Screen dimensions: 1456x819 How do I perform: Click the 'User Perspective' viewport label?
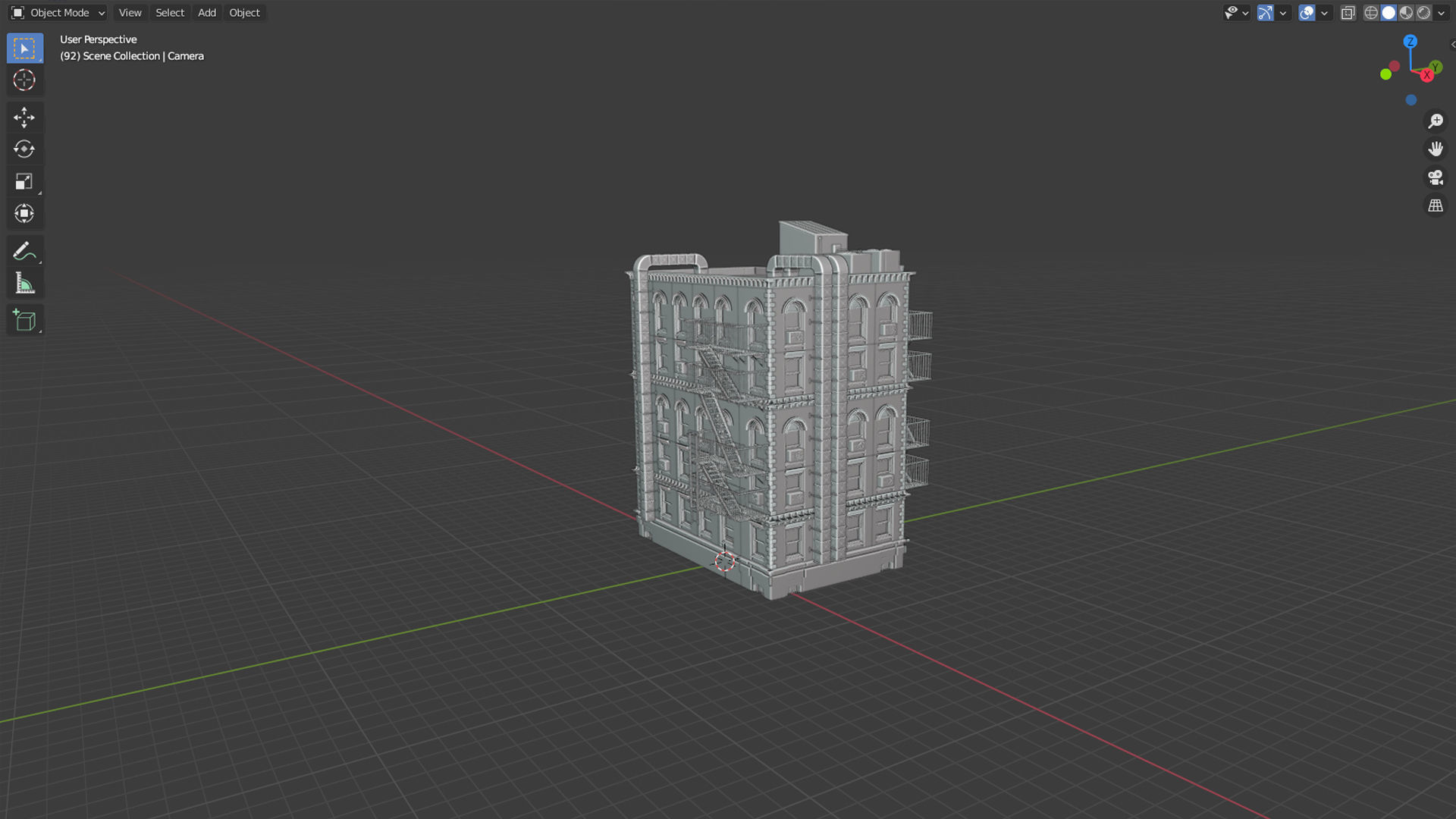[x=99, y=39]
